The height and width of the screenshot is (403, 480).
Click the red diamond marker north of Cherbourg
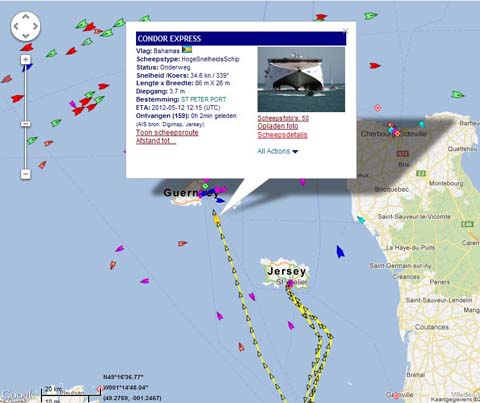(377, 108)
